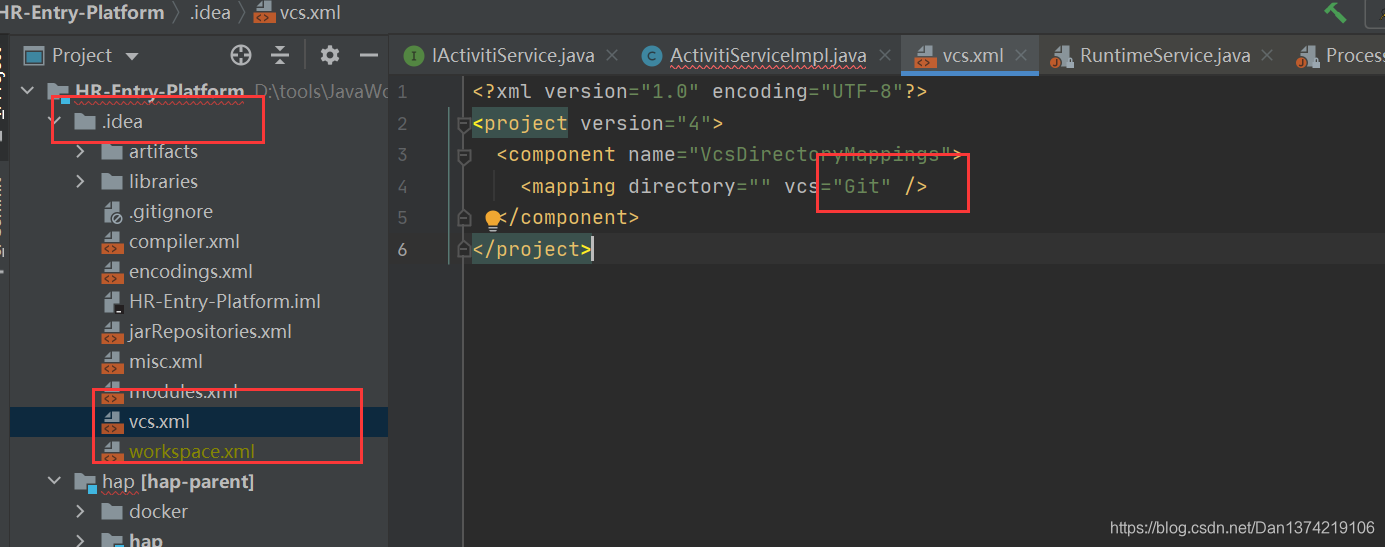The image size is (1385, 547).
Task: Click the VcsDirectoryMappings component name text
Action: [820, 155]
